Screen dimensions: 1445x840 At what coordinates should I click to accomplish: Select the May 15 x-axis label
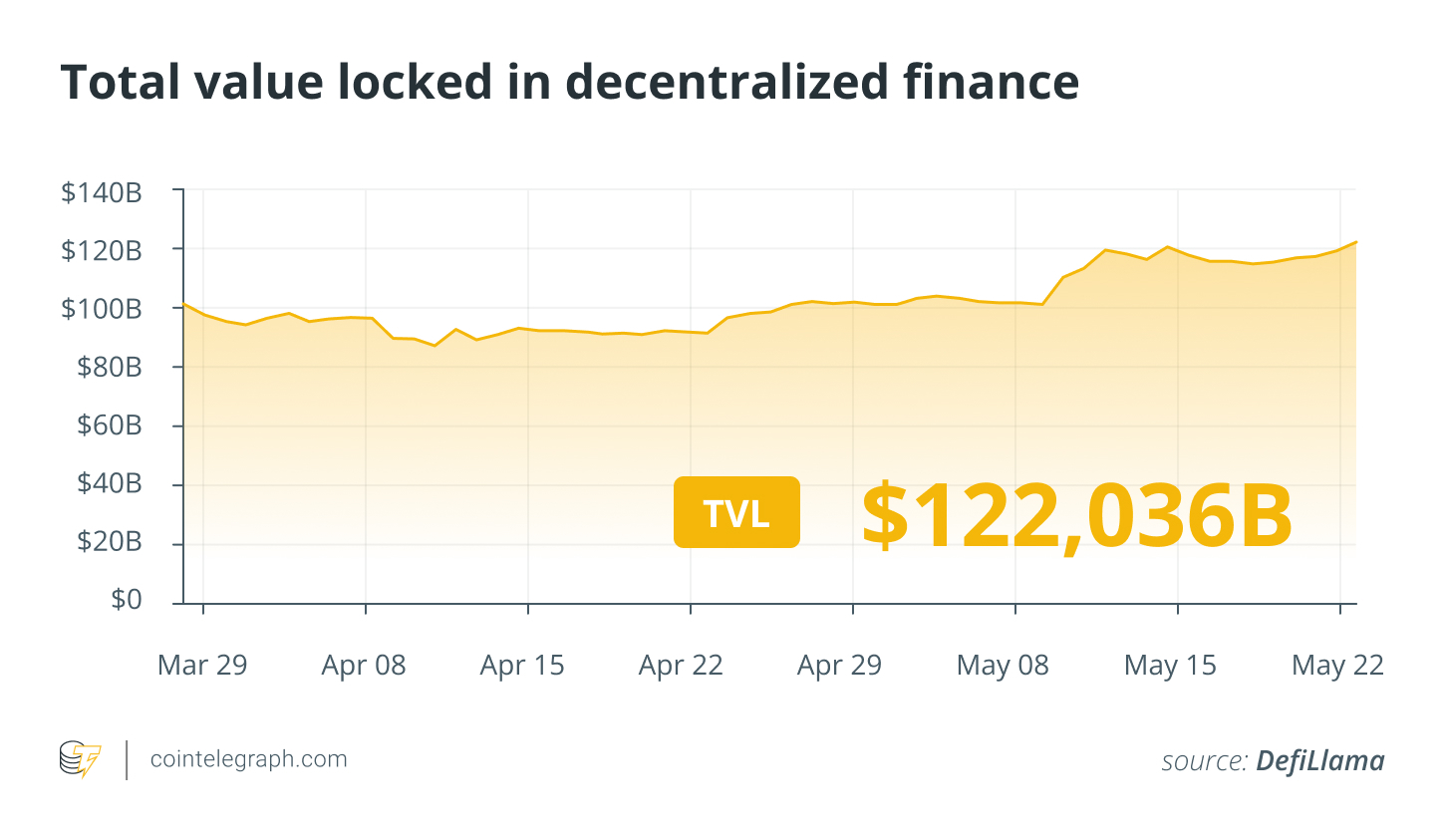[1170, 666]
